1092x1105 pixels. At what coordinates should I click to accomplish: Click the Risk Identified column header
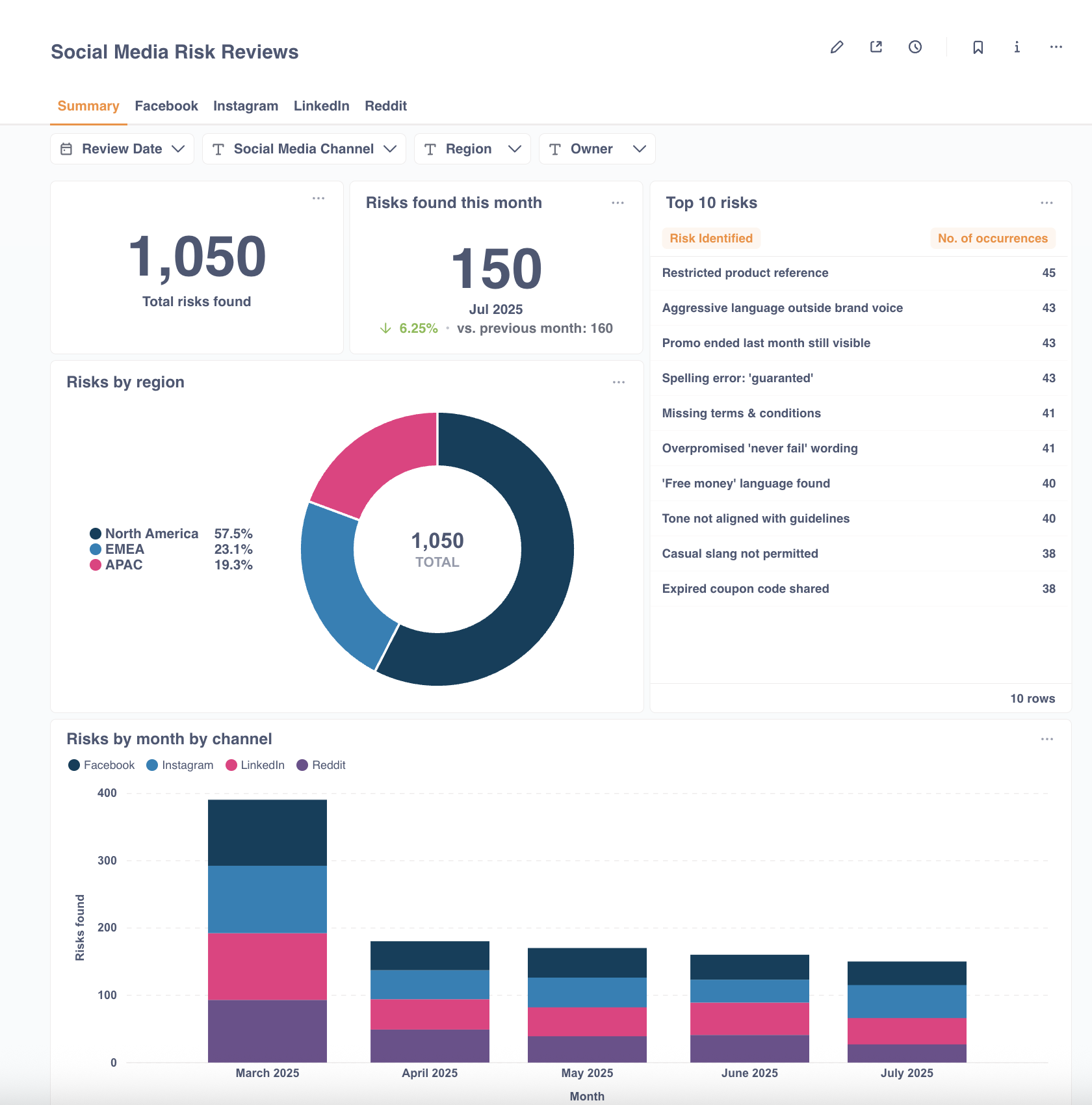click(710, 239)
